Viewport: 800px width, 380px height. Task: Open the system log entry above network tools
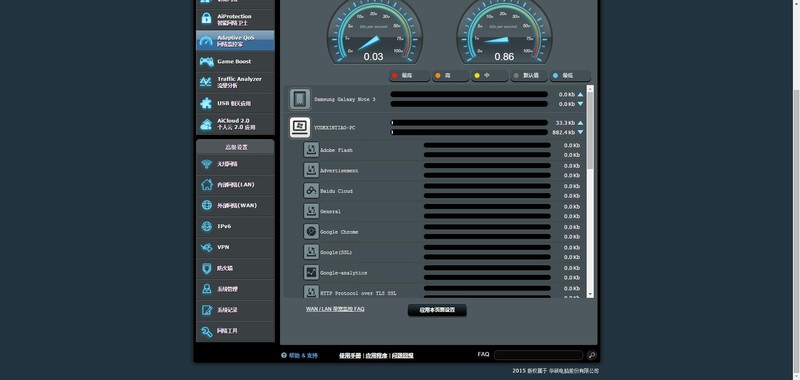(235, 310)
